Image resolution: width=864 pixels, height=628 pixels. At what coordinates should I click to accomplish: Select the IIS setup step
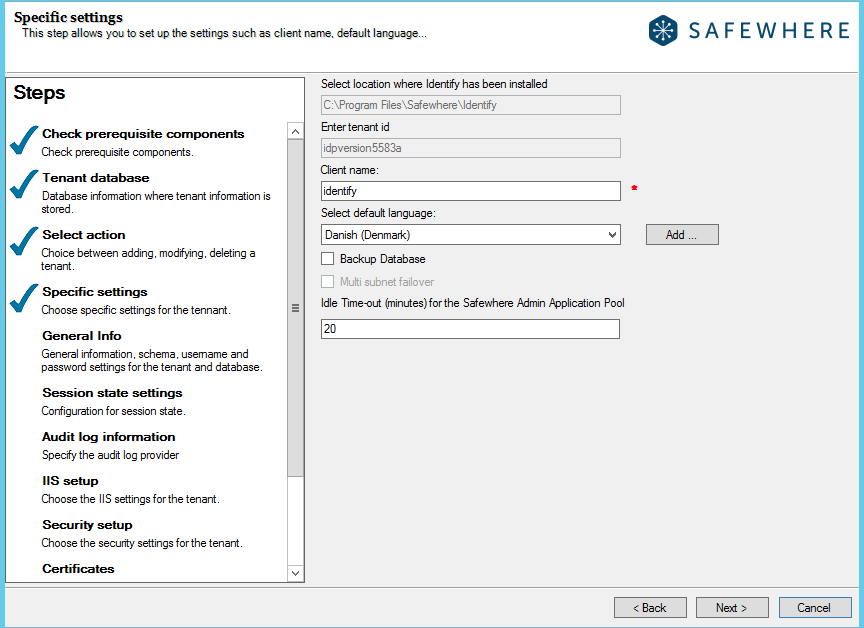pyautogui.click(x=70, y=481)
